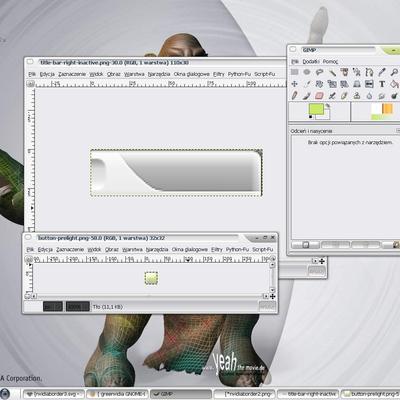This screenshot has height=400, width=400.
Task: Open Edycja menu in title-bar-right-inactive window
Action: point(47,74)
